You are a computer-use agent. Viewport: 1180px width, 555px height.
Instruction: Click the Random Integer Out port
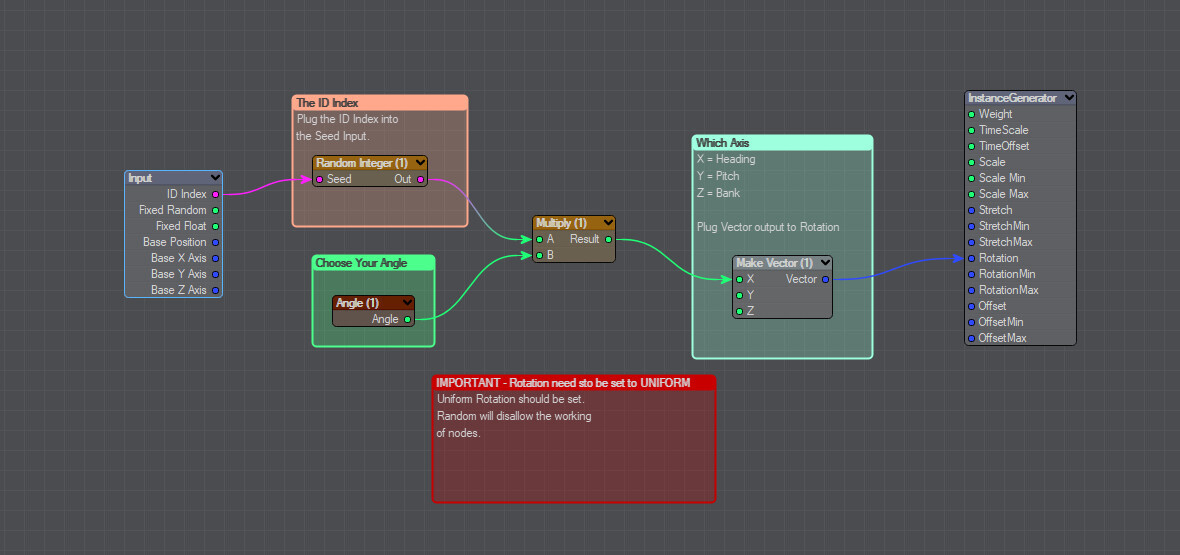click(420, 179)
